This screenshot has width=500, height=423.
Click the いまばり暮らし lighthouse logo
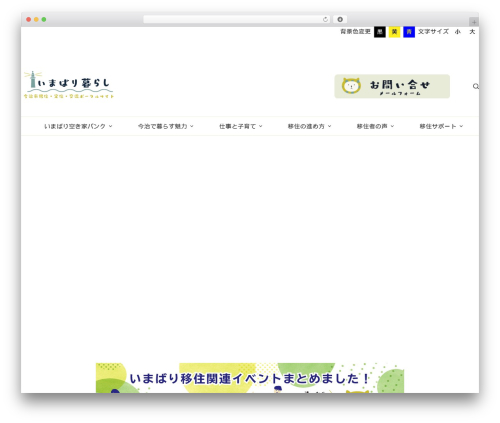(x=69, y=85)
